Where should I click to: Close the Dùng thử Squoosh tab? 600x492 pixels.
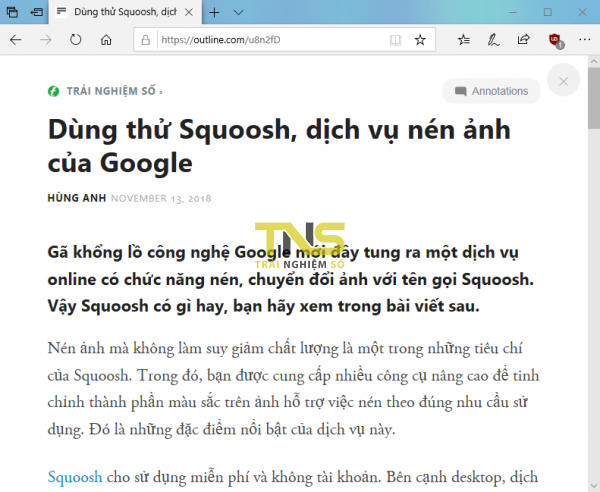tap(189, 12)
